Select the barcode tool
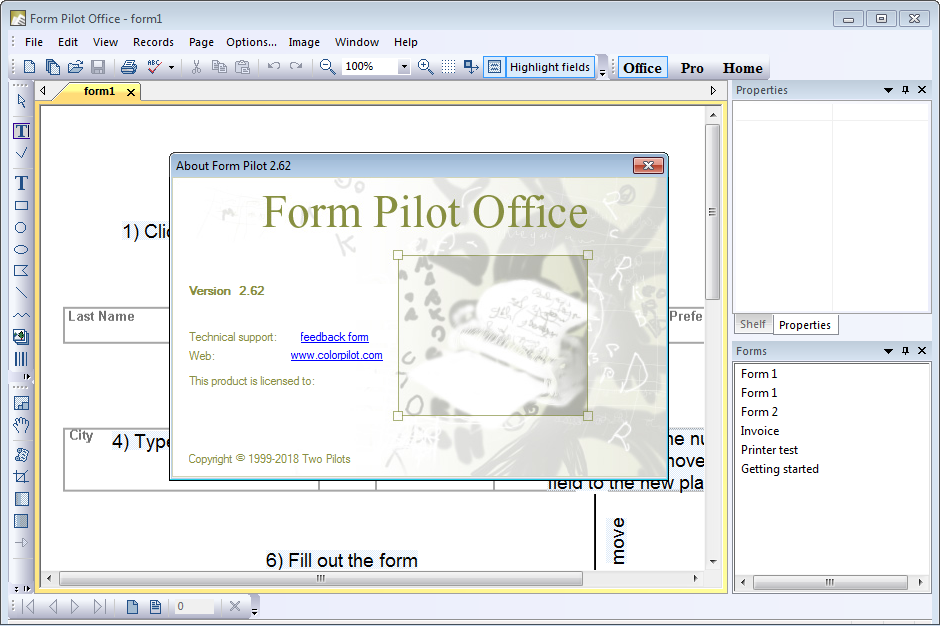 21,359
